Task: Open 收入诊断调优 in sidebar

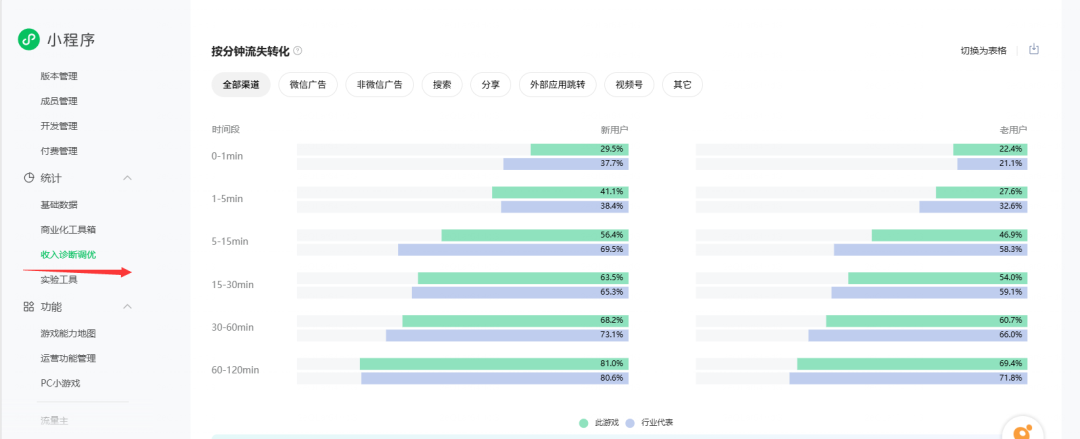Action: (68, 254)
